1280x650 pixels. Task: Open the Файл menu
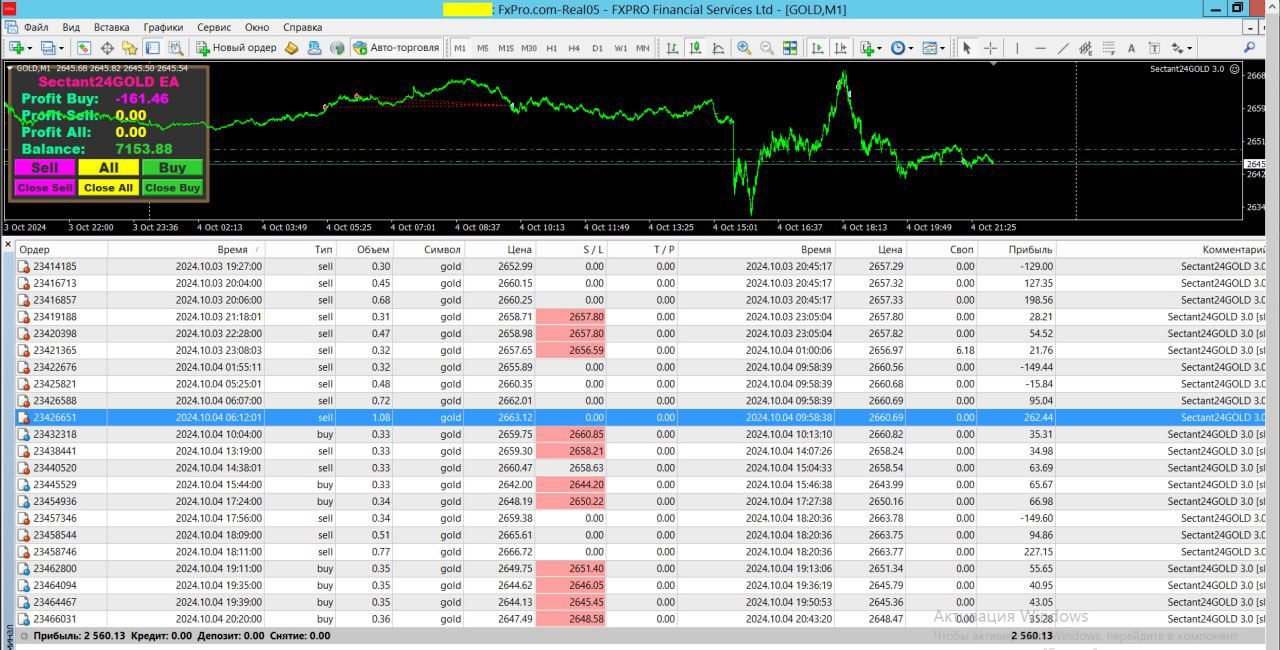[35, 27]
